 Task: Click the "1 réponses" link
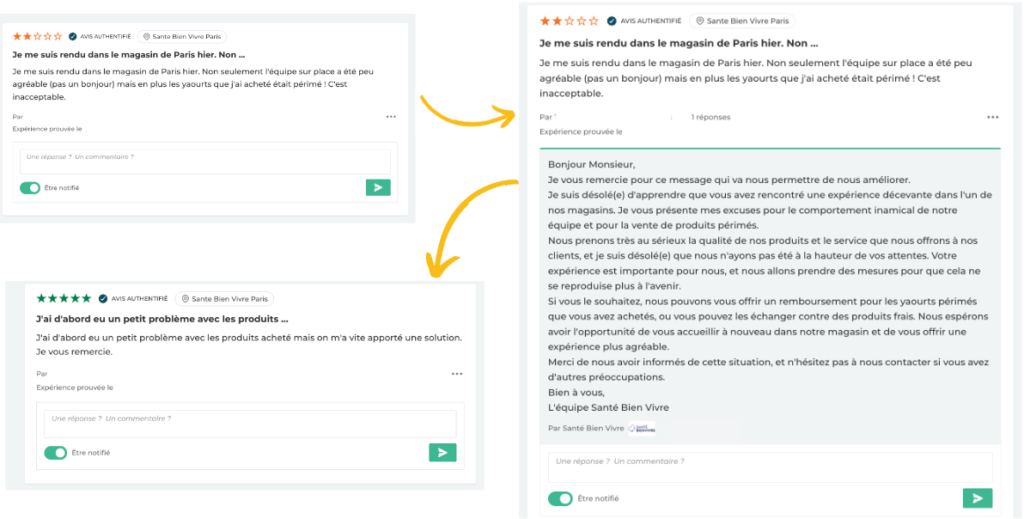click(x=710, y=117)
